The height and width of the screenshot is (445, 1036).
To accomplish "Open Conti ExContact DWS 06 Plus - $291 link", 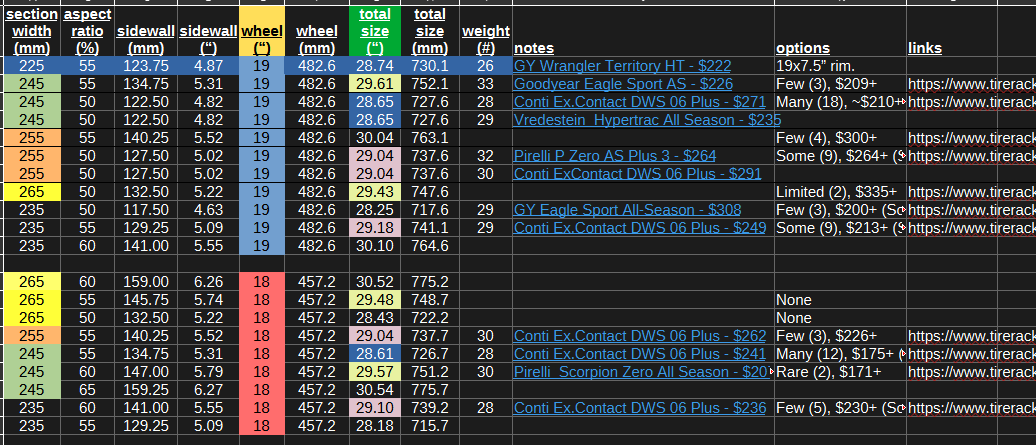I will click(x=637, y=174).
